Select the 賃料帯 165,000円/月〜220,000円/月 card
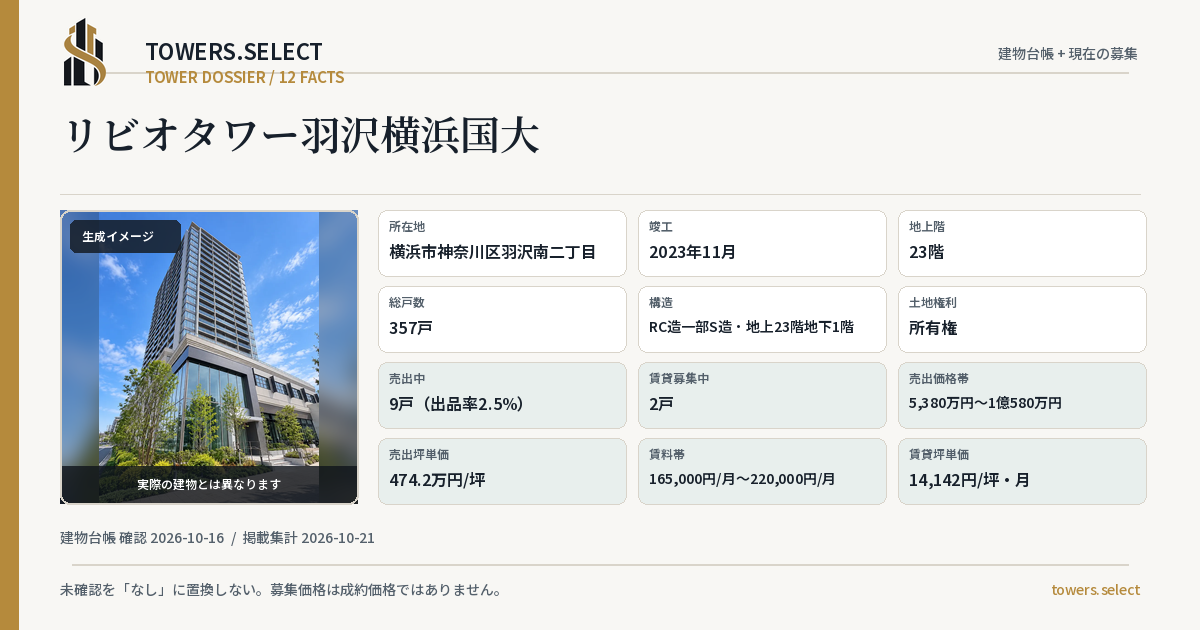The image size is (1200, 630). pos(762,471)
